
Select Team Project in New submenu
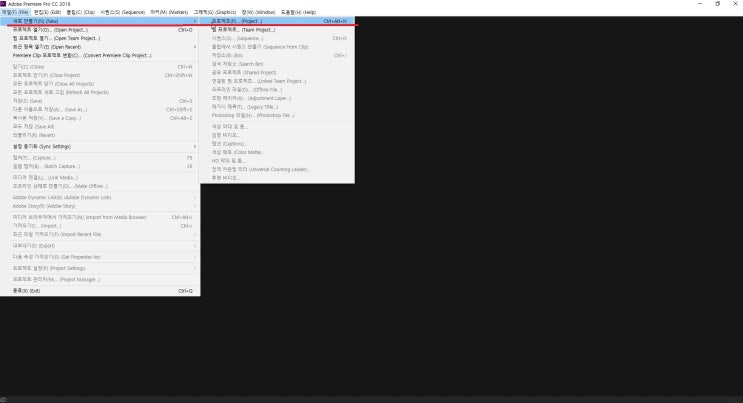click(x=277, y=30)
